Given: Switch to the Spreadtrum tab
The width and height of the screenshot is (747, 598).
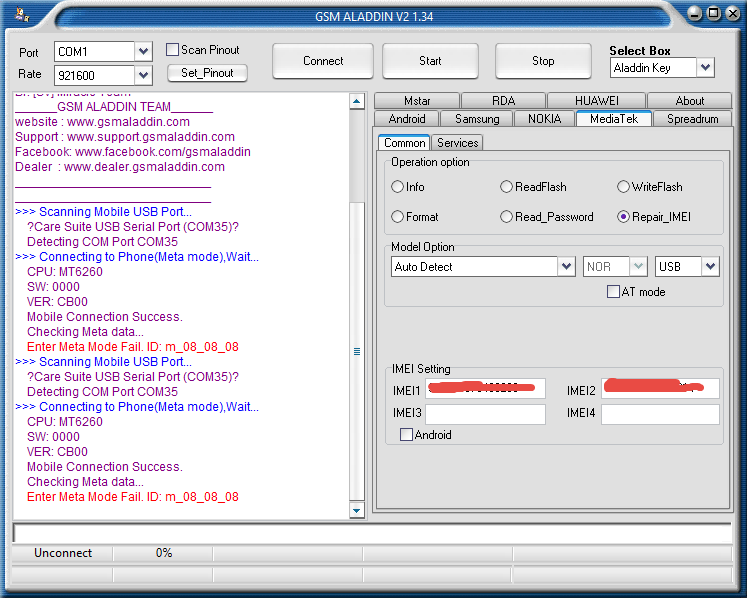Looking at the screenshot, I should pos(692,119).
